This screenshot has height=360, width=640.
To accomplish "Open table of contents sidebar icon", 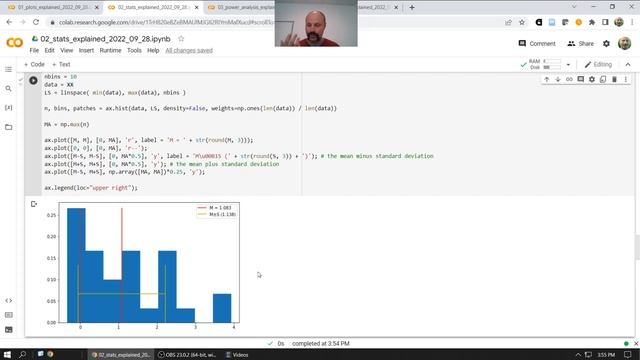I will (x=9, y=69).
